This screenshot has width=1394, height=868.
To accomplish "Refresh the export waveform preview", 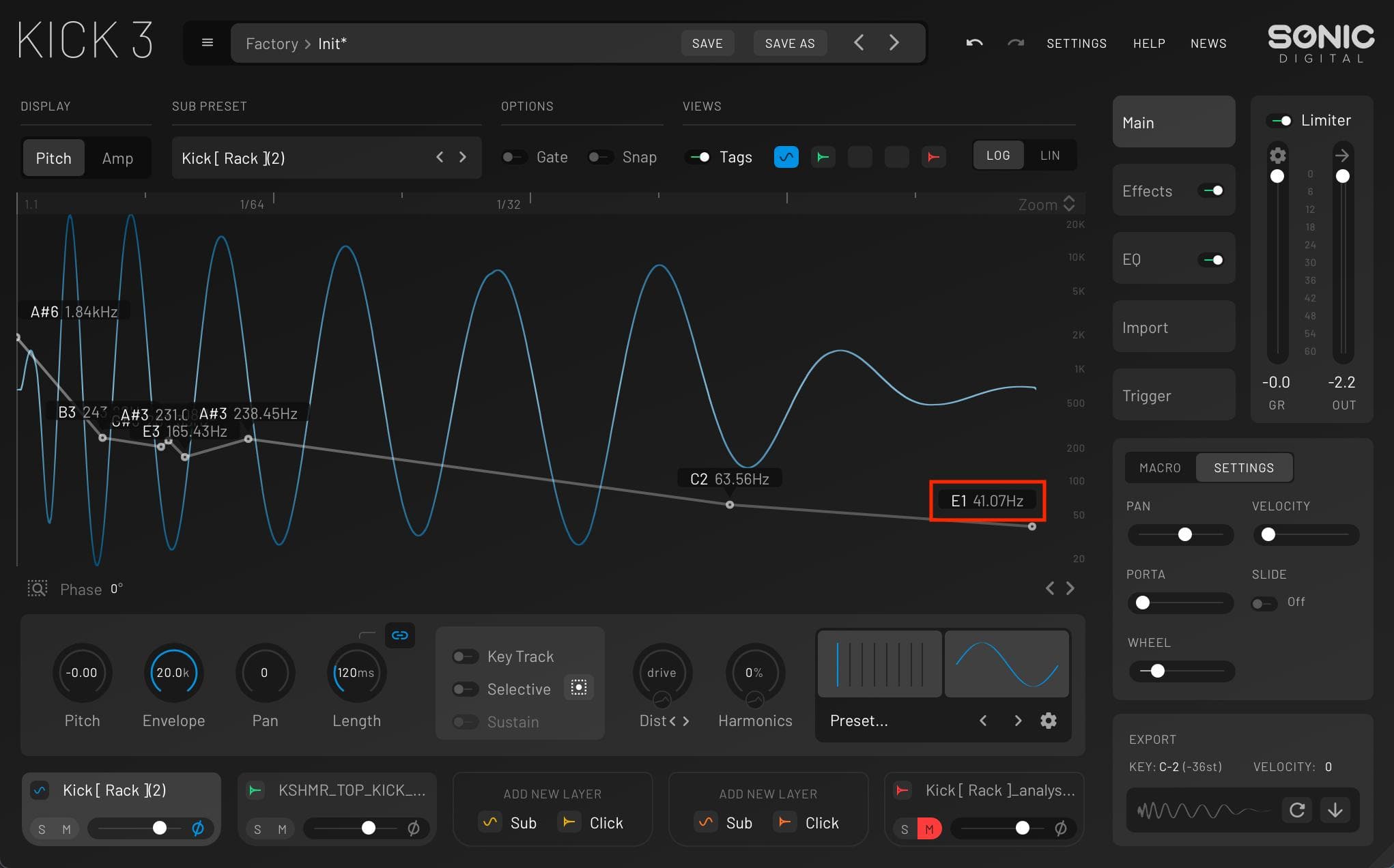I will [x=1297, y=810].
